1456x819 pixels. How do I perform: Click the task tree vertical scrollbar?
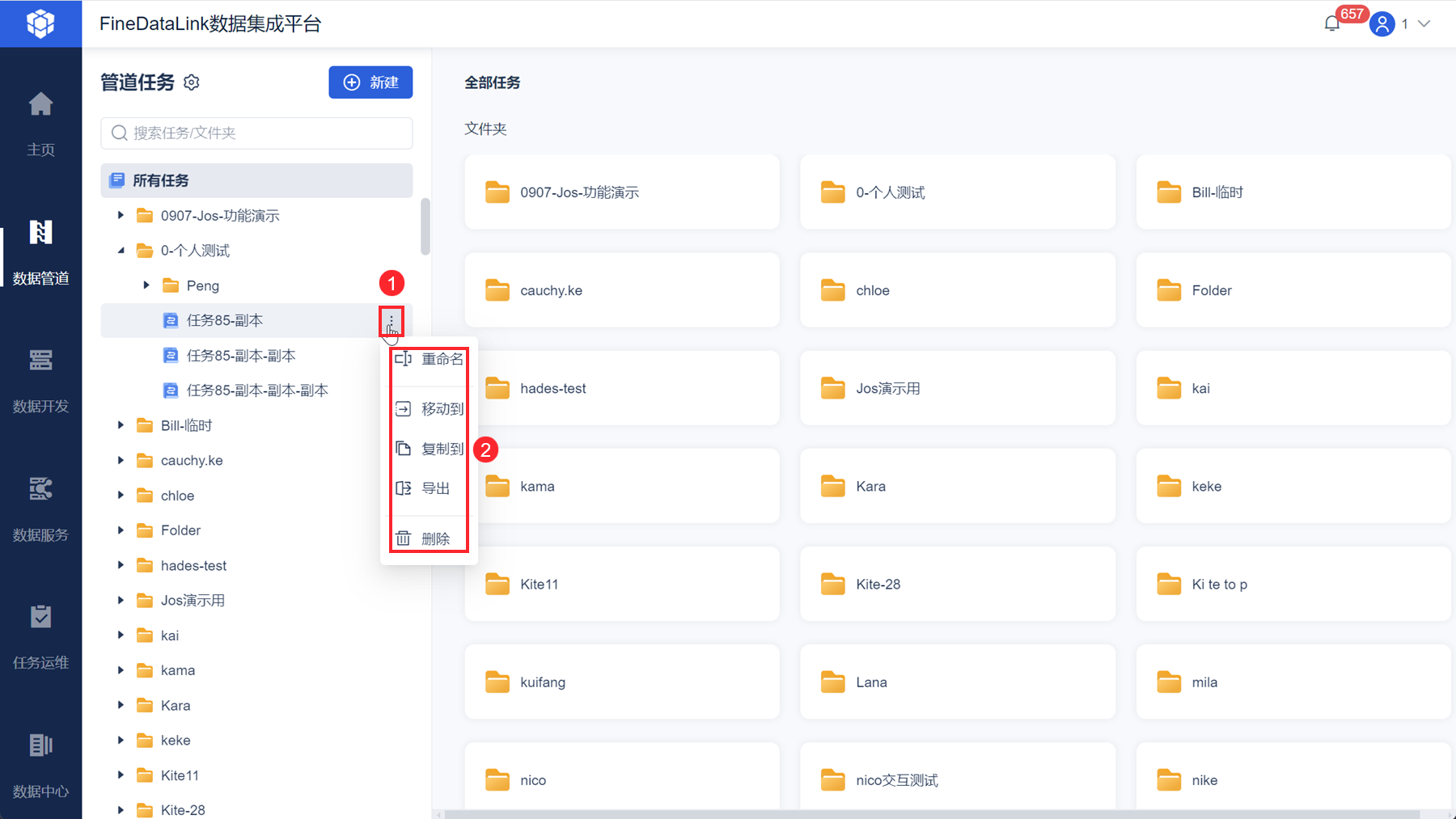[x=425, y=226]
